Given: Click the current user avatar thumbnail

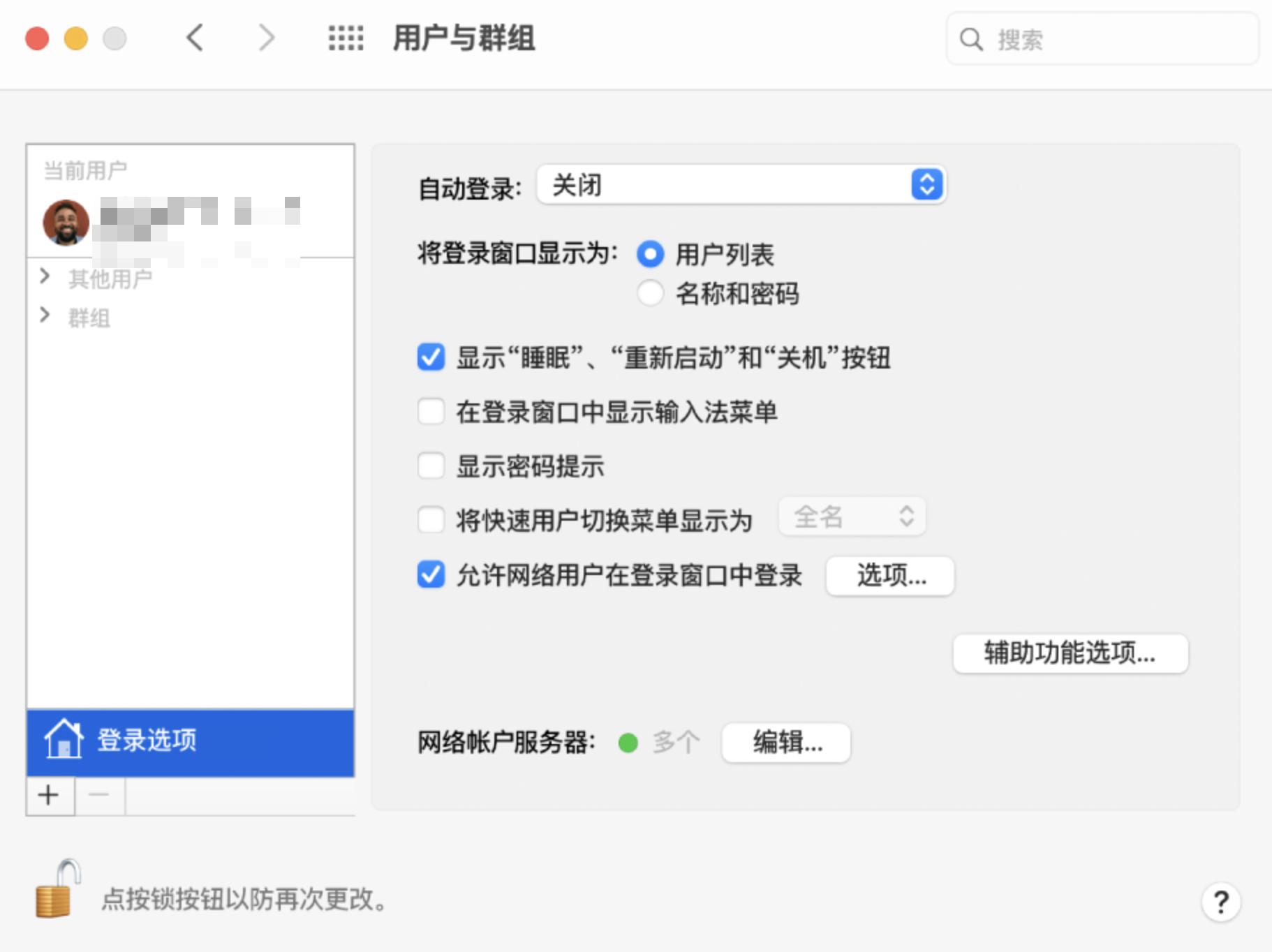Looking at the screenshot, I should tap(65, 223).
